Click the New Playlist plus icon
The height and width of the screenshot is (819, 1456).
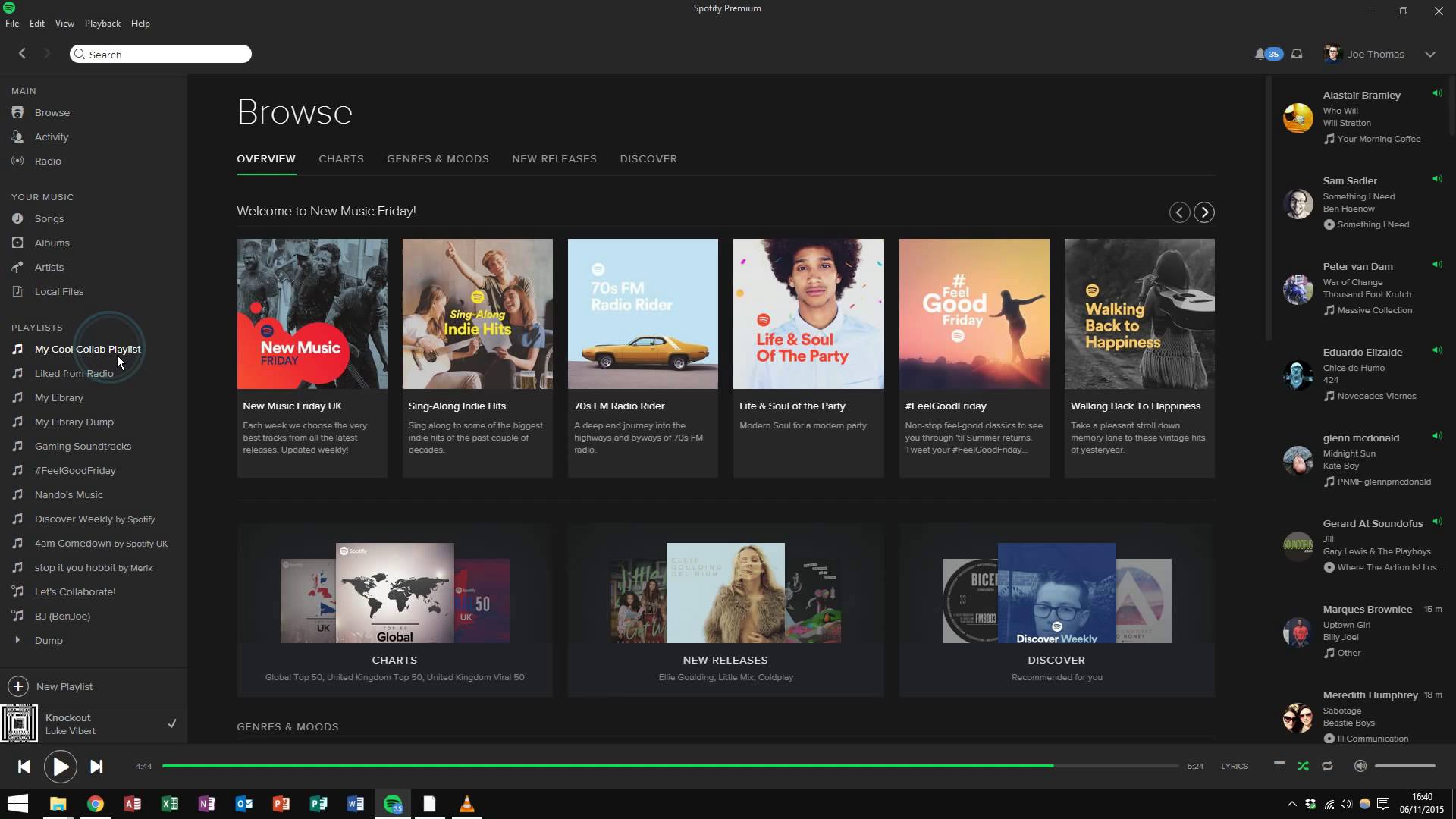click(18, 686)
